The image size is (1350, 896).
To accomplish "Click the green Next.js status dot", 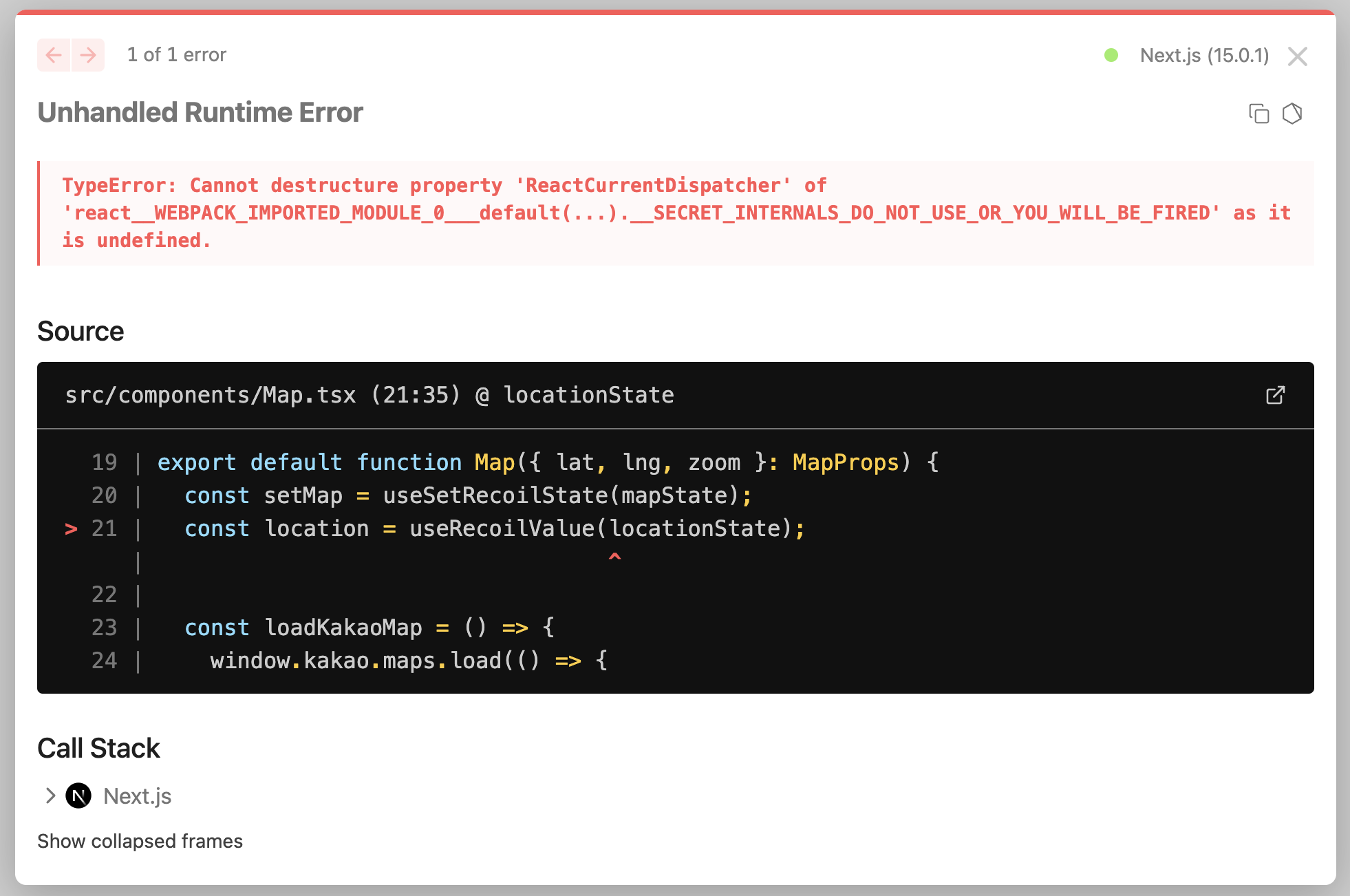I will 1111,55.
